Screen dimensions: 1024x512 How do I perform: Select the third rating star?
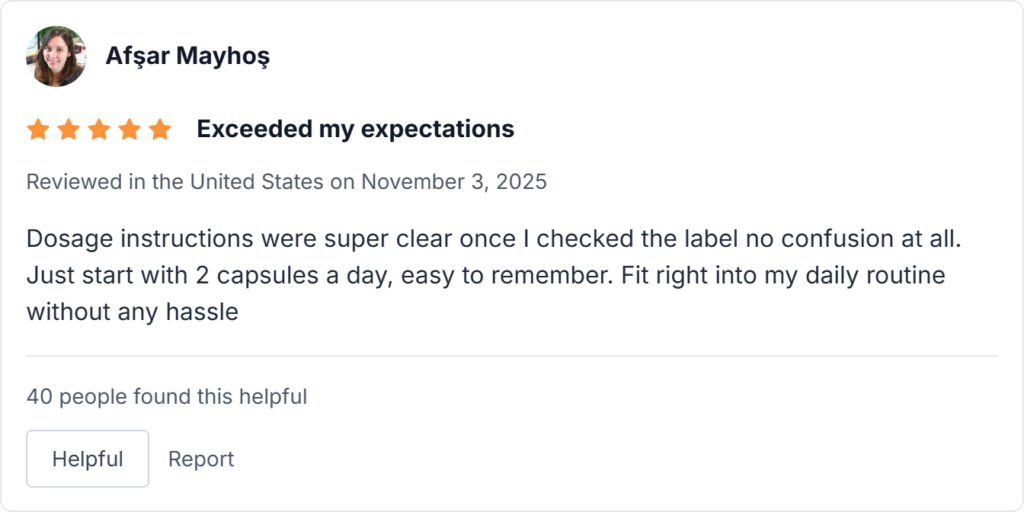98,129
